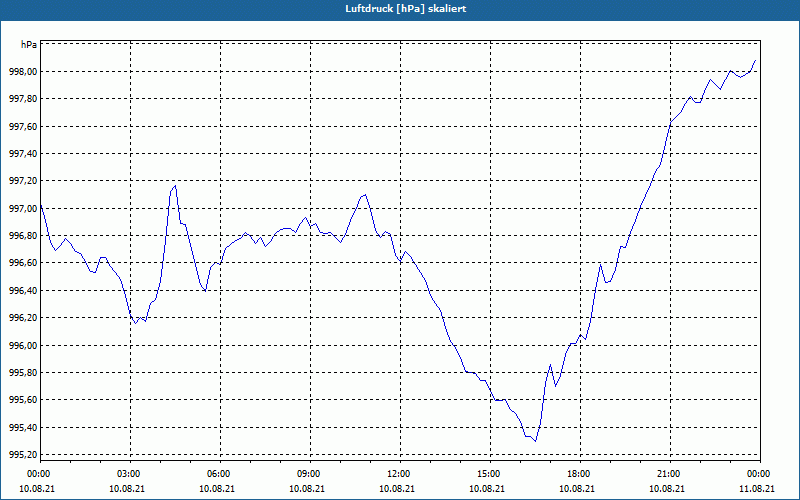Click the 12:00 time axis label

pos(400,474)
